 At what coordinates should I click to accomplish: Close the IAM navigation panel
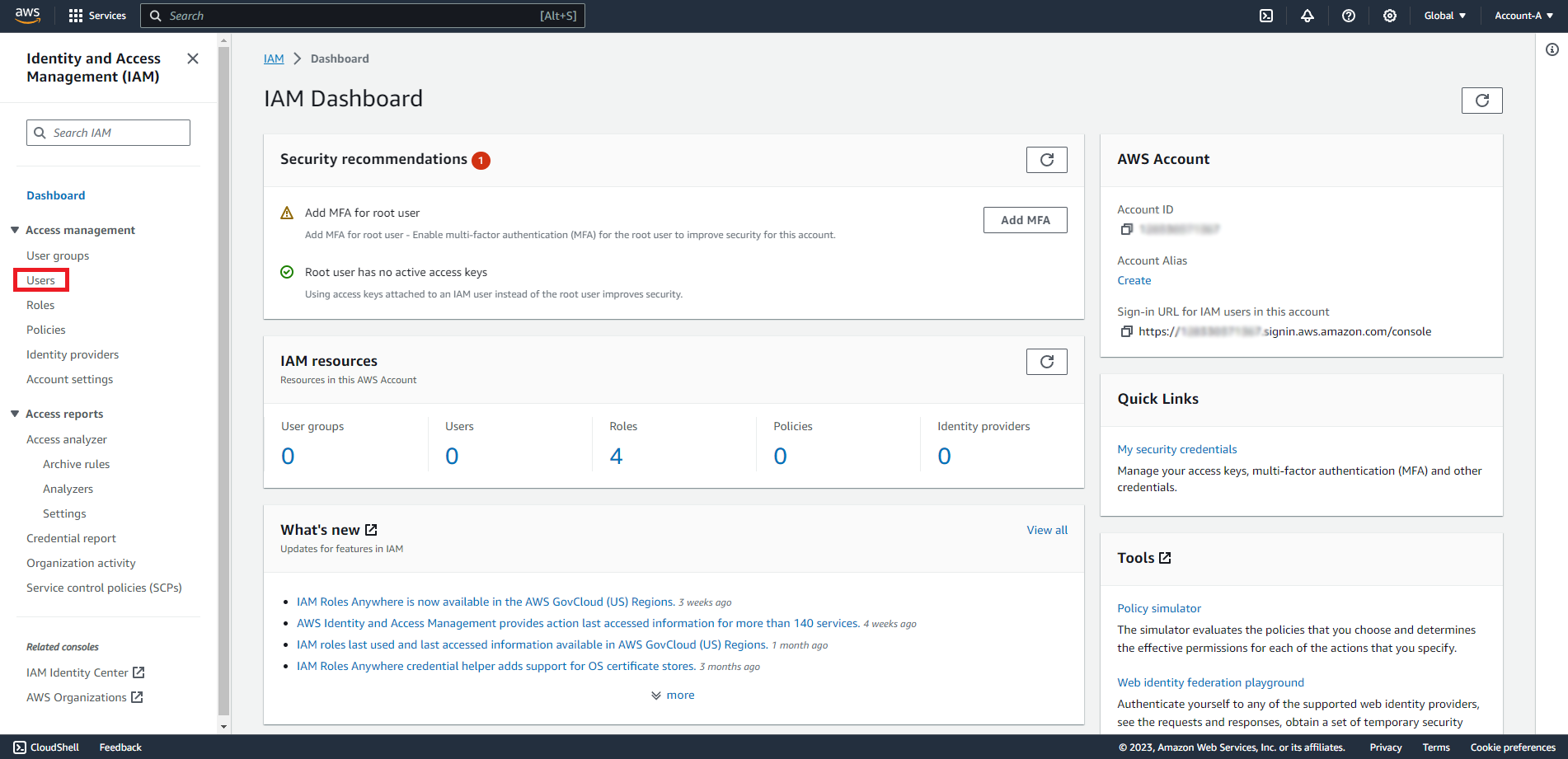(193, 59)
